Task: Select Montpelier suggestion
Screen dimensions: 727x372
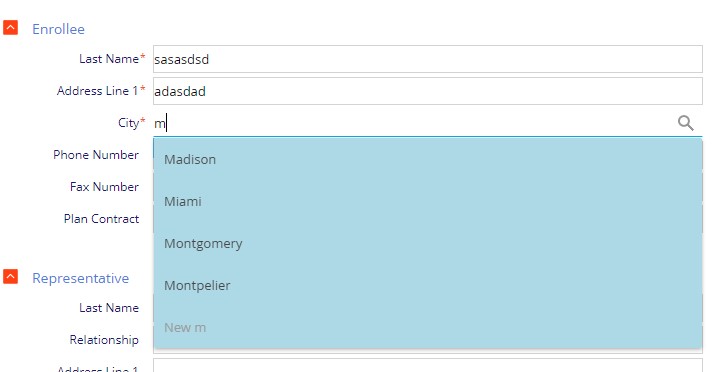Action: tap(427, 285)
